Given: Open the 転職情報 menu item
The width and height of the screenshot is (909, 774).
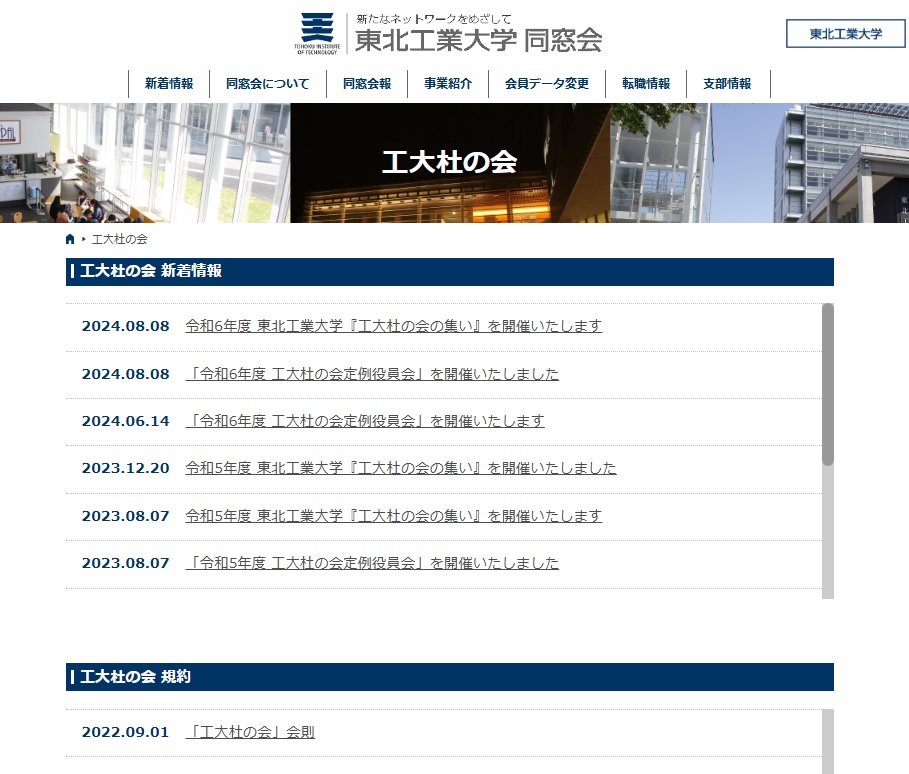Looking at the screenshot, I should click(x=646, y=83).
